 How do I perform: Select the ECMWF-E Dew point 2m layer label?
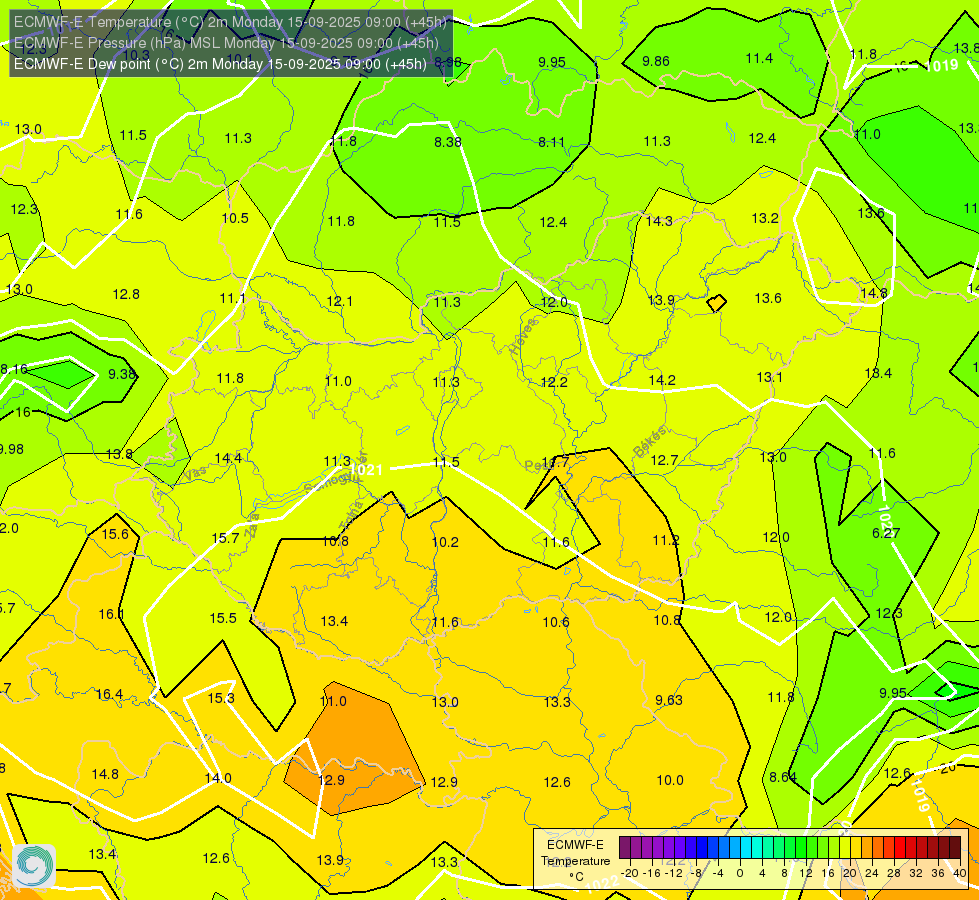coord(220,64)
